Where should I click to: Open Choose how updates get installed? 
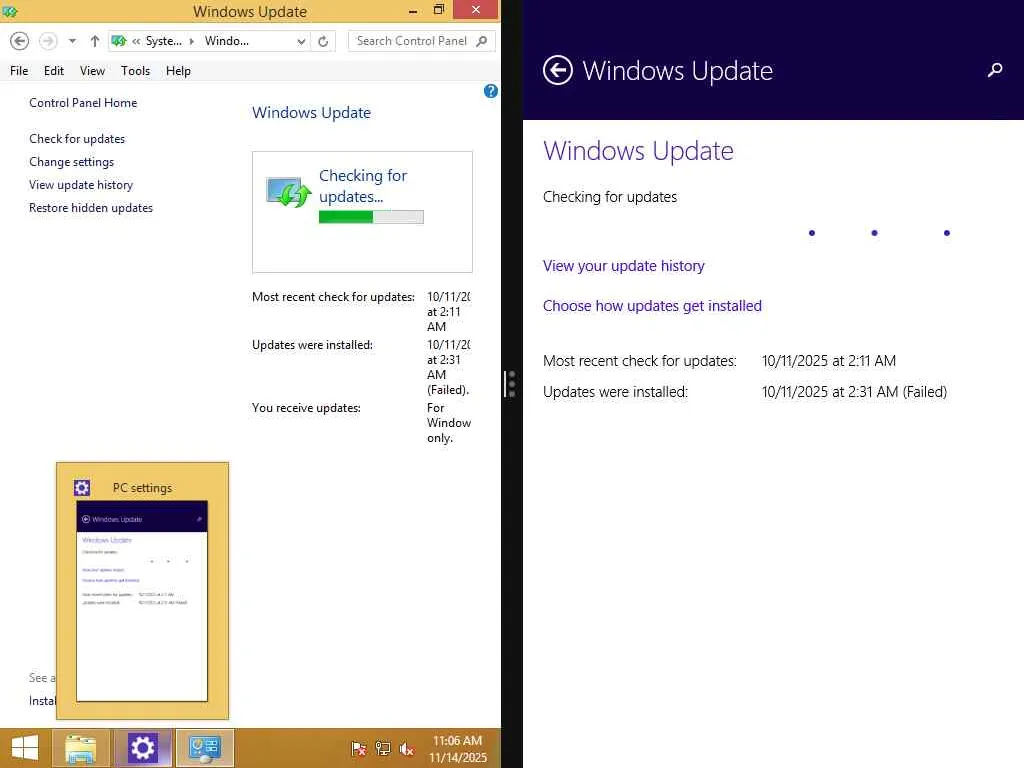pos(652,306)
